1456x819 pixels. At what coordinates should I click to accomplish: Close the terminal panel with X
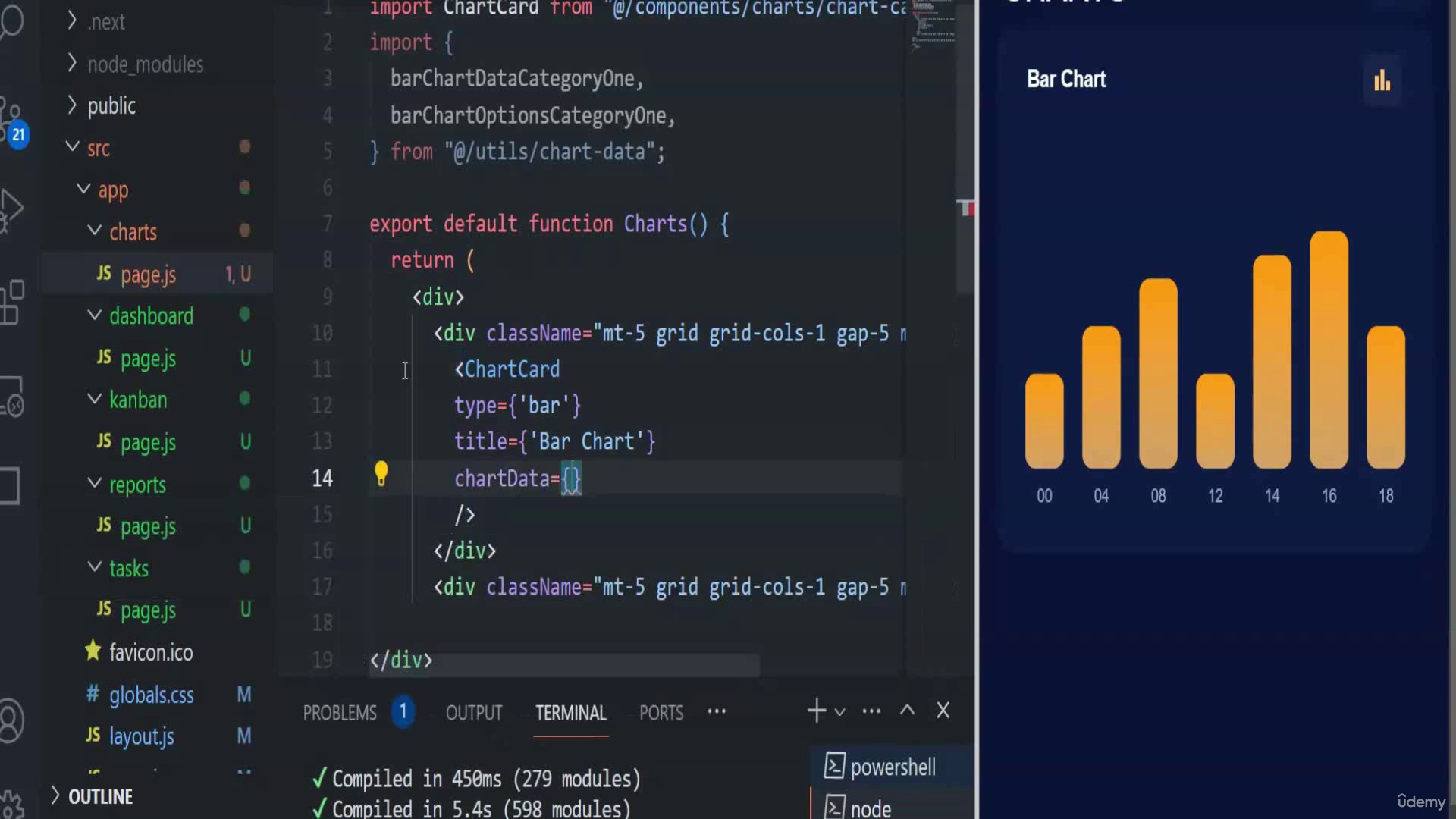click(x=943, y=711)
